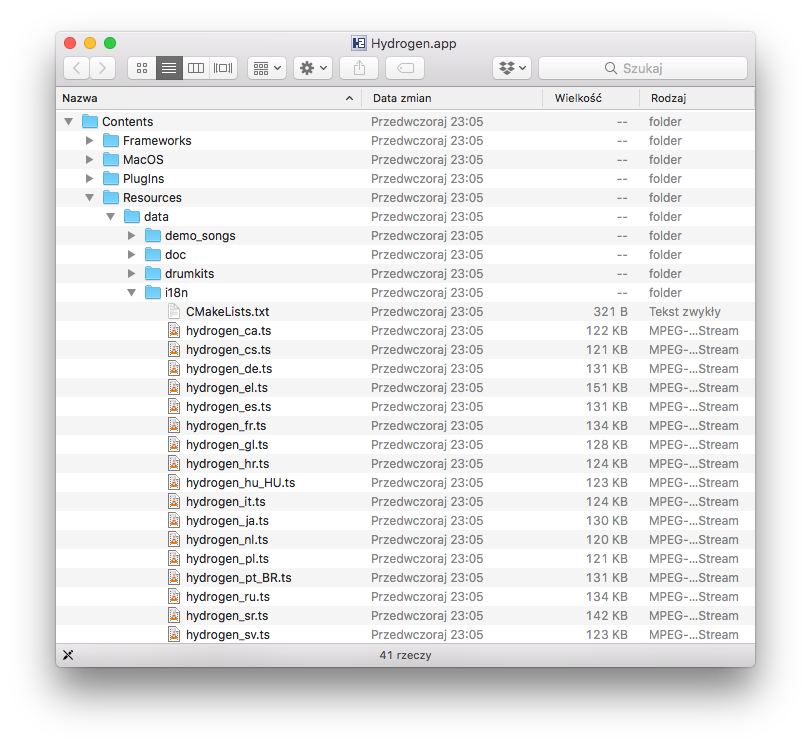Click the X icon in the status bar
Viewport: 811px width, 747px height.
tap(68, 655)
